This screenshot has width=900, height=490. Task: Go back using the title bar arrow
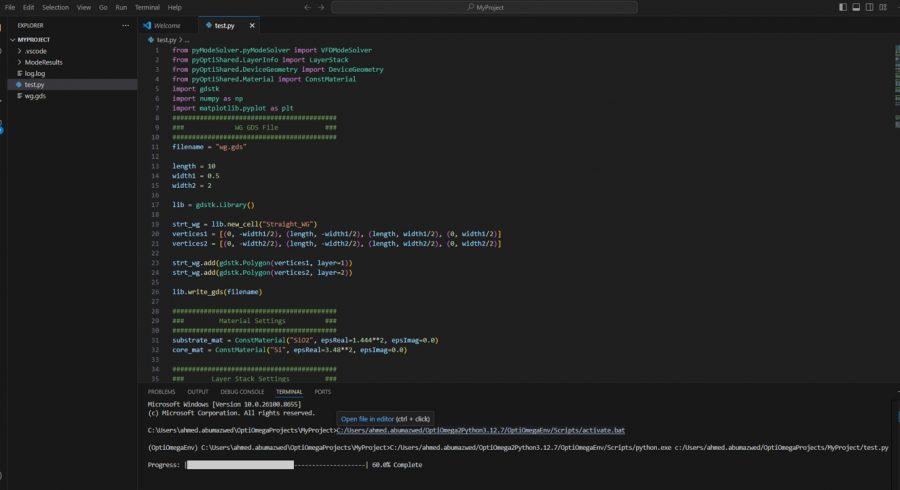(x=307, y=7)
